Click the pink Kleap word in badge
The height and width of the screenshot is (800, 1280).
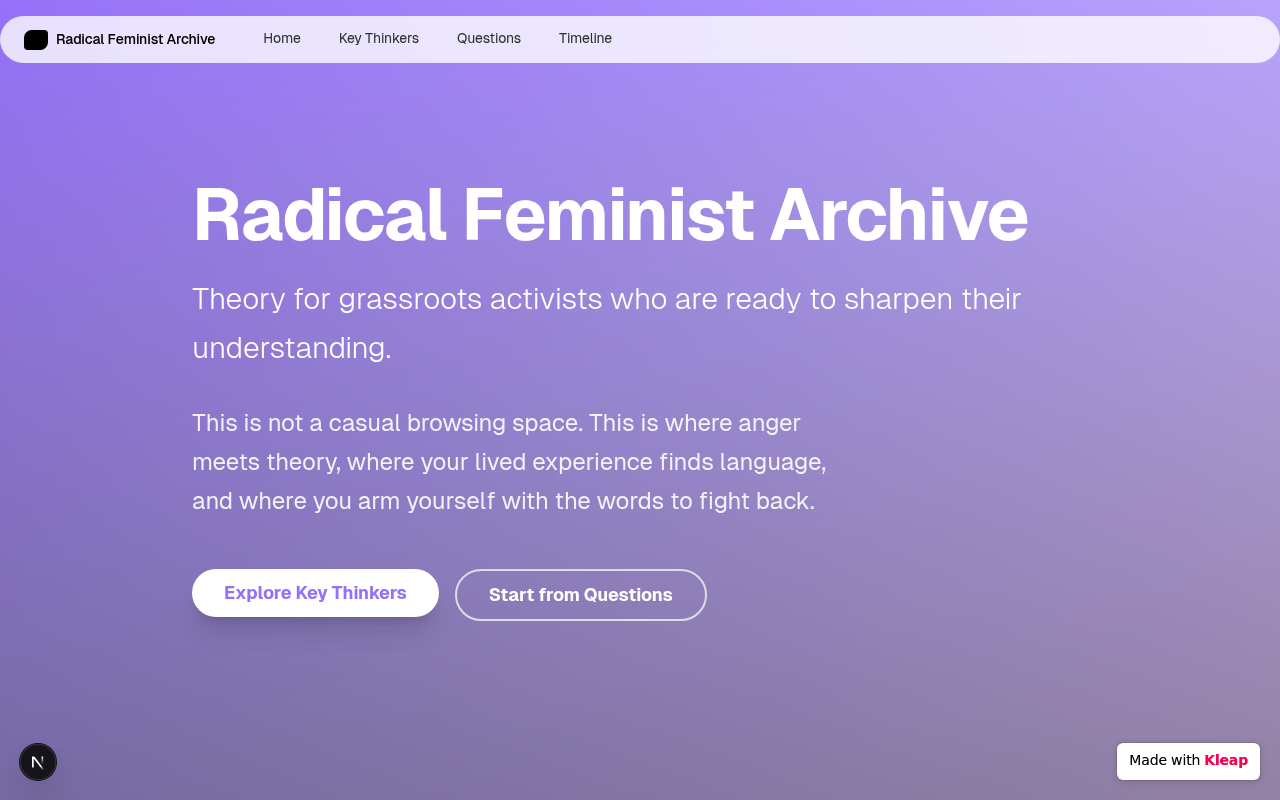(1226, 761)
